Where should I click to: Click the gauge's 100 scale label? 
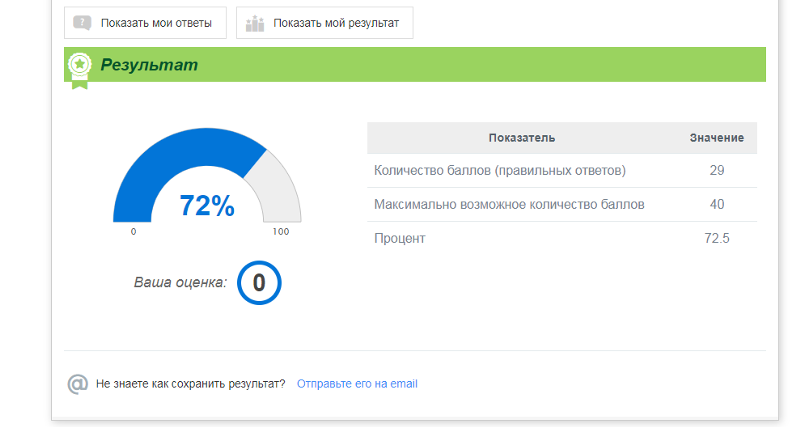(x=281, y=232)
